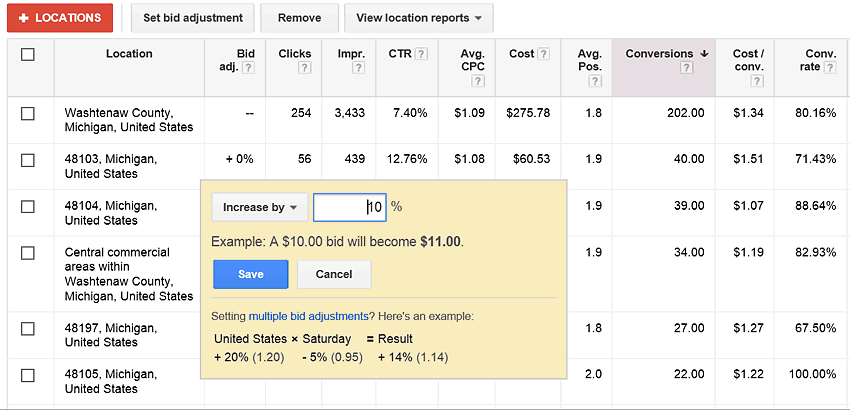Open the Increase by dropdown
The width and height of the screenshot is (850, 410).
tap(259, 207)
